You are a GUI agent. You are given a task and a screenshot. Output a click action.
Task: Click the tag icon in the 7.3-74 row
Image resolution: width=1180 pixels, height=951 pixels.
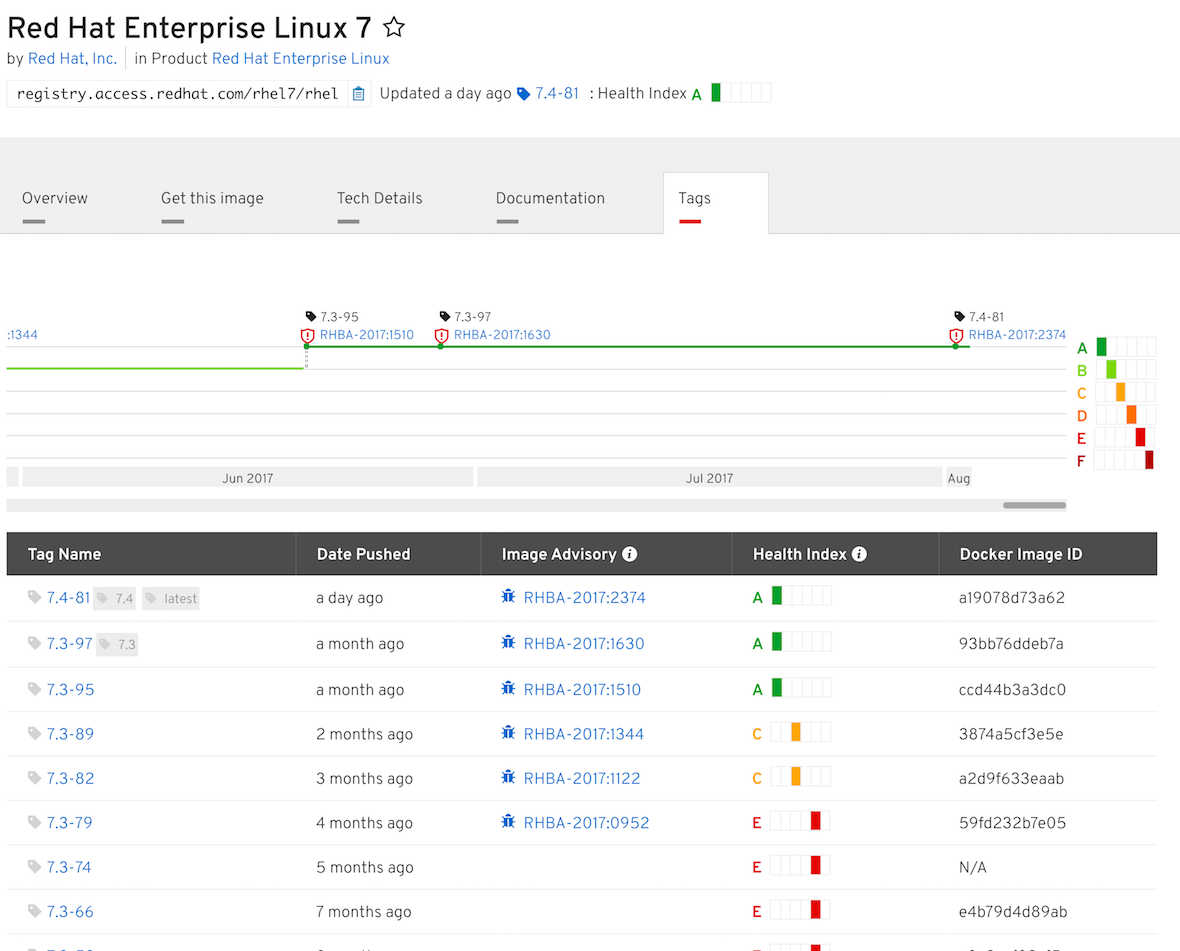[x=34, y=867]
